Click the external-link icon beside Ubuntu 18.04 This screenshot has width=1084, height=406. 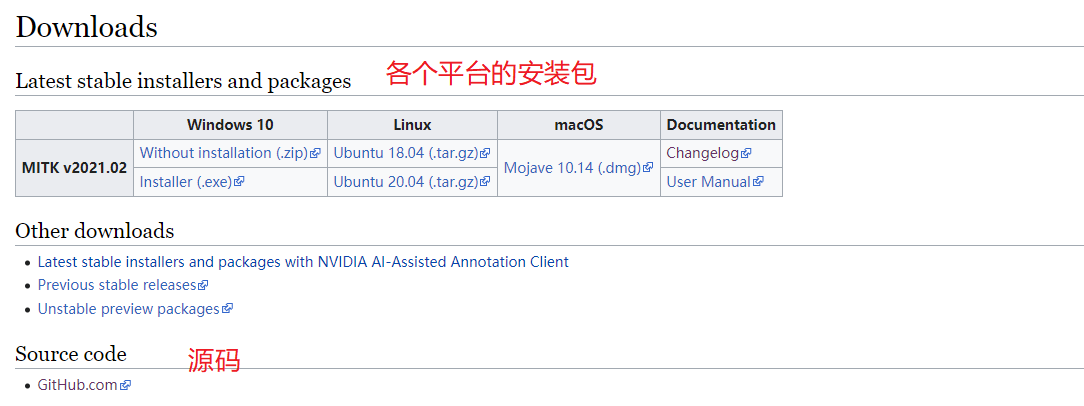pyautogui.click(x=485, y=154)
